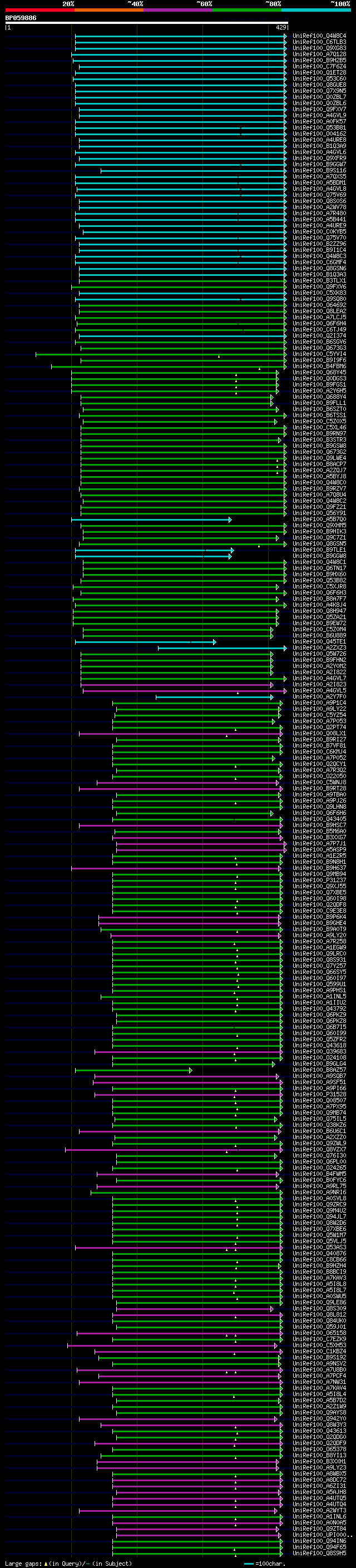Click the UniRef100_A5BDM1 label

[x=319, y=182]
